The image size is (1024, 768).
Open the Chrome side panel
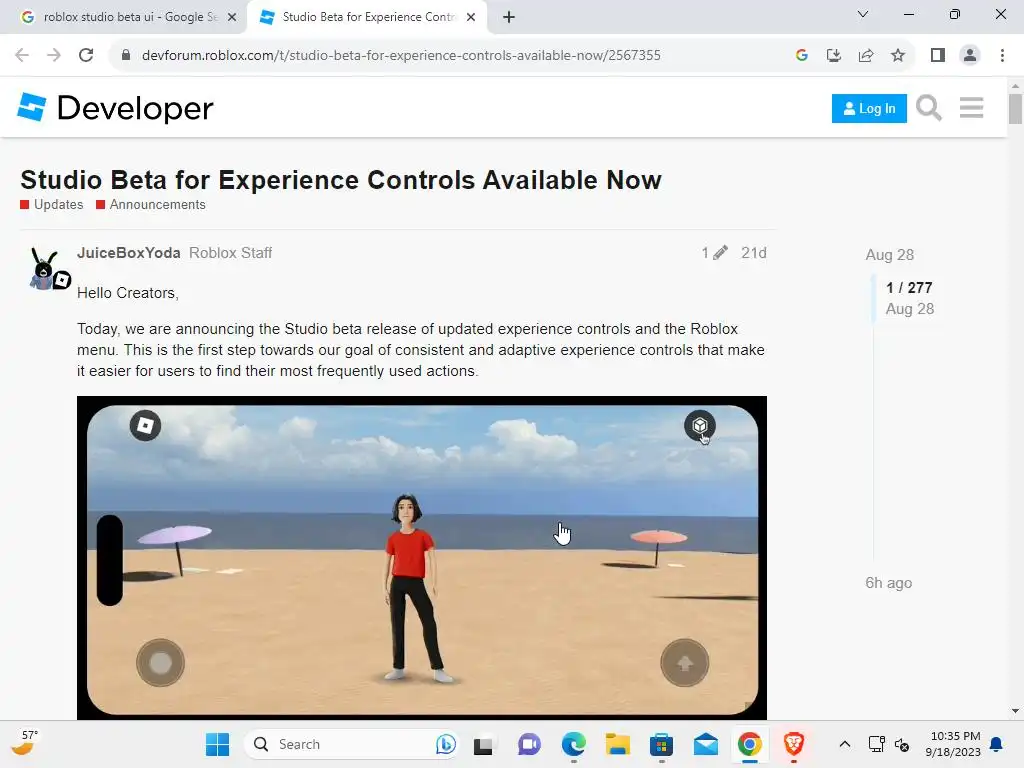pyautogui.click(x=938, y=56)
